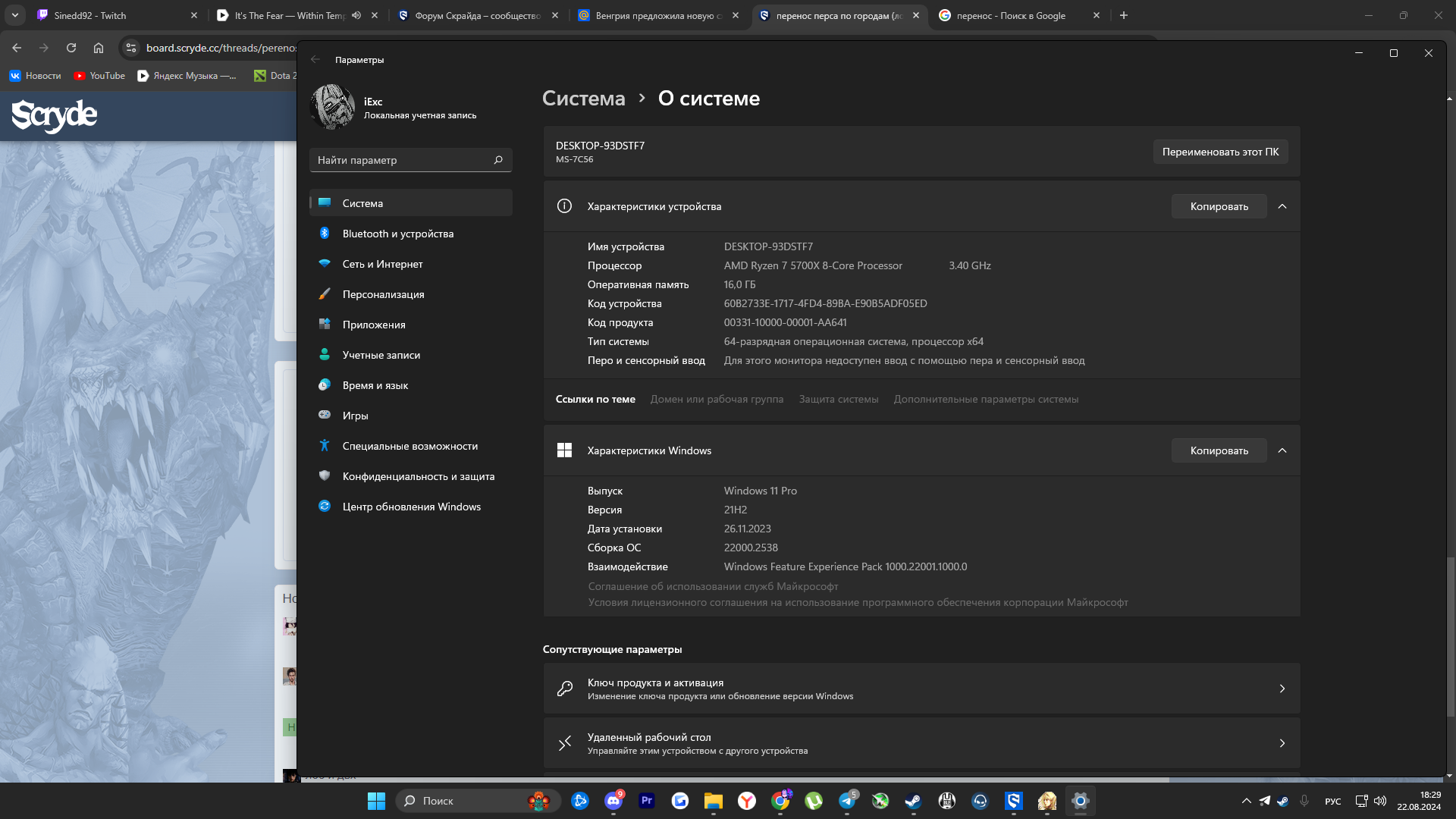Open Игры settings category

[x=355, y=416]
